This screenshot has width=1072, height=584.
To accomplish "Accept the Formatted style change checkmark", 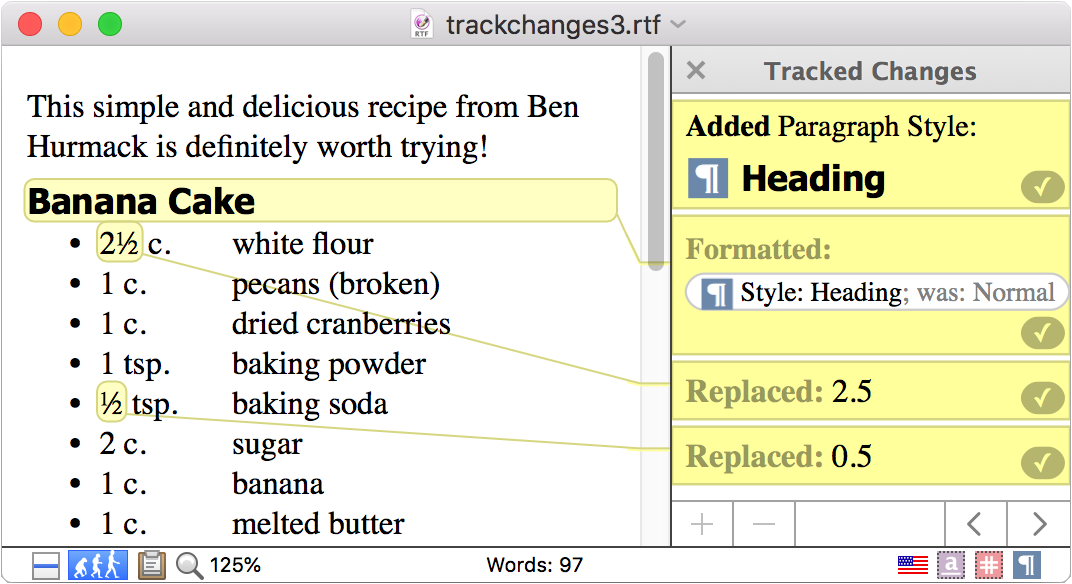I will pyautogui.click(x=1042, y=333).
